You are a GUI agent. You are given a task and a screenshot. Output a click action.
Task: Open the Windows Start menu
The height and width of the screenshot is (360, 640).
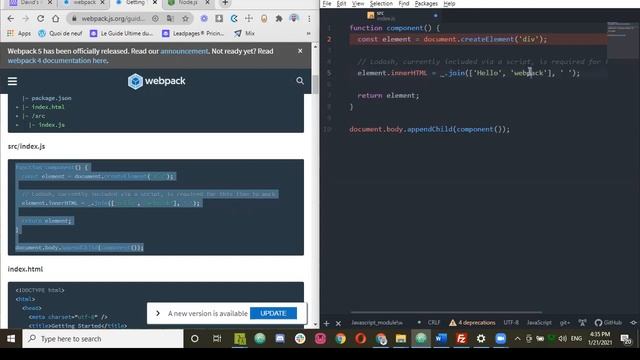(11, 339)
